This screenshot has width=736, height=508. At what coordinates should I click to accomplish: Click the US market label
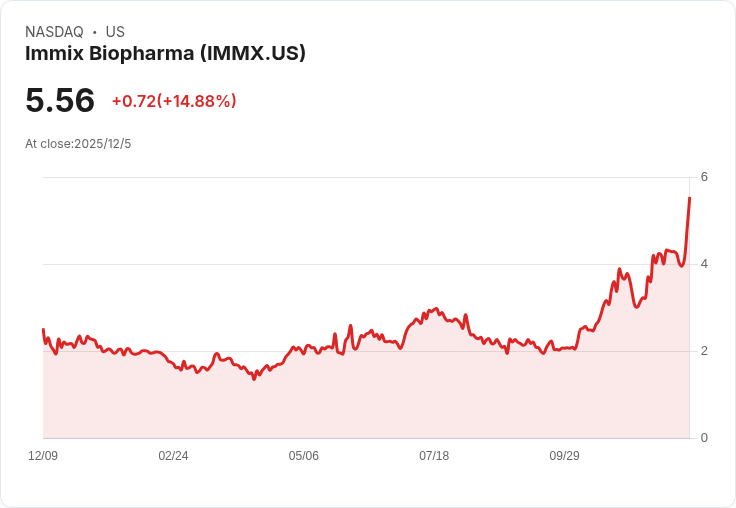pos(115,32)
